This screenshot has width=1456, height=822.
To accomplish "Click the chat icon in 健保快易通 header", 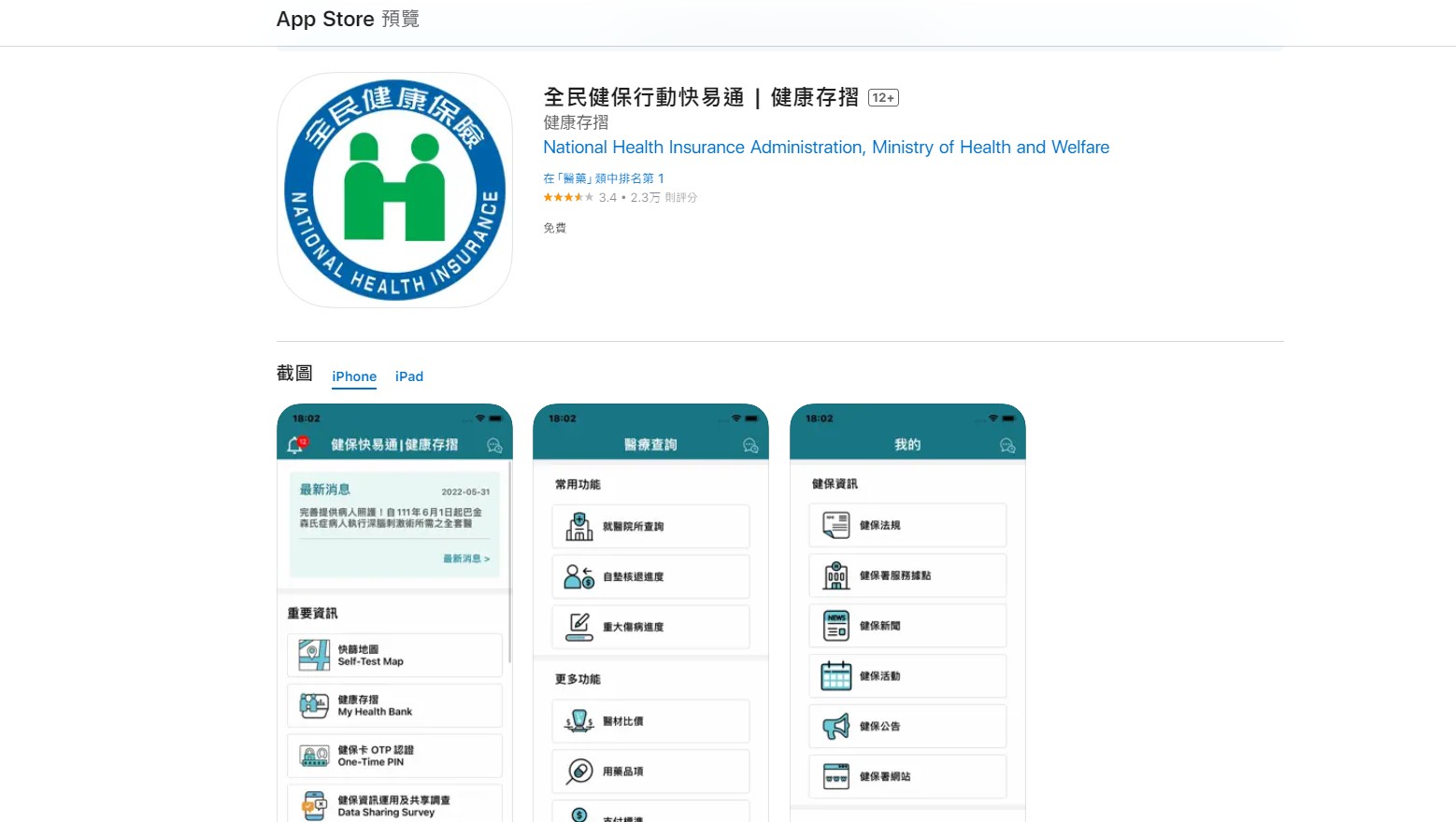I will tap(494, 446).
